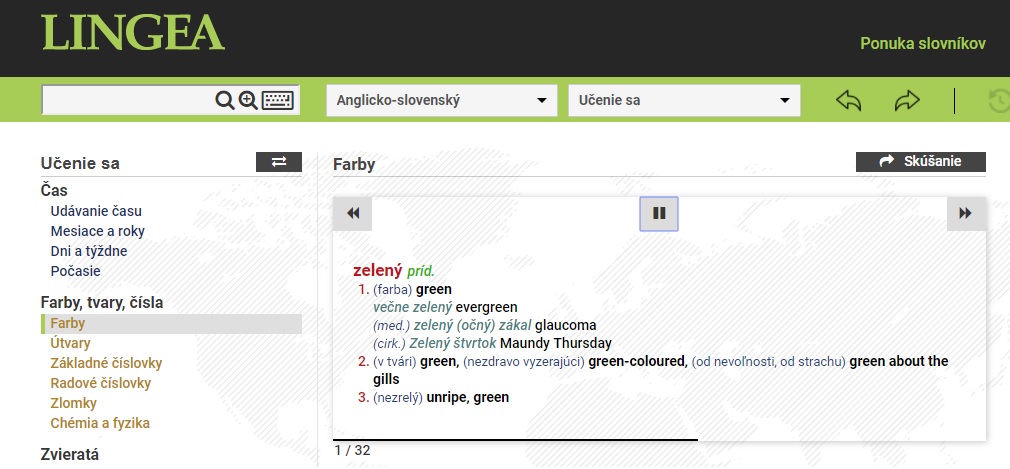Viewport: 1010px width, 469px height.
Task: Skip to the previous flashcard
Action: (352, 213)
